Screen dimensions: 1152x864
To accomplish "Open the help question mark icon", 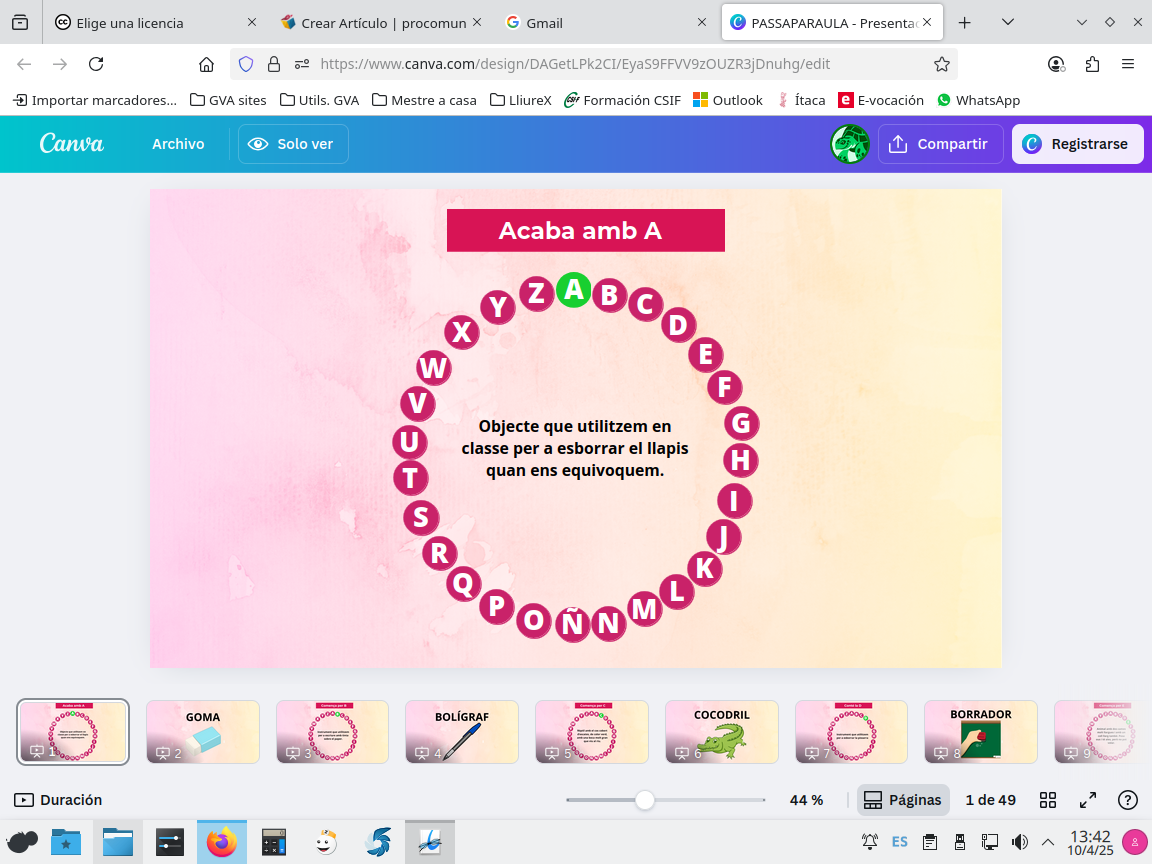I will pyautogui.click(x=1128, y=800).
